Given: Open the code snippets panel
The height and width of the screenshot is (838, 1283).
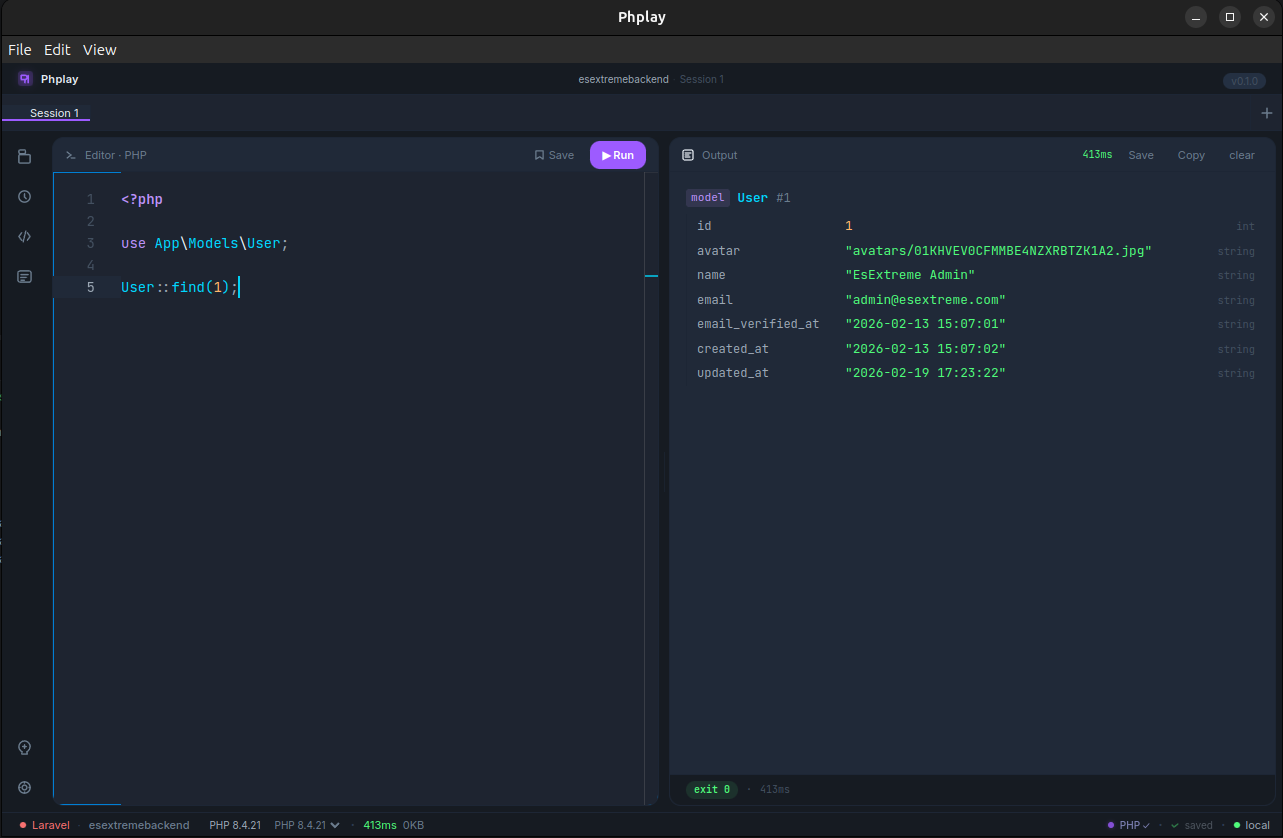Looking at the screenshot, I should [25, 237].
